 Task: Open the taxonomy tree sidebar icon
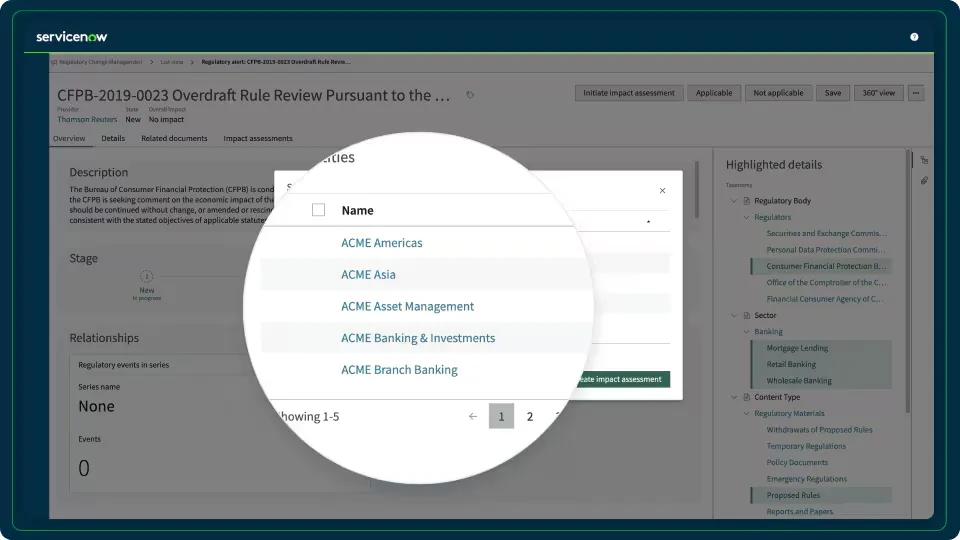coord(924,160)
